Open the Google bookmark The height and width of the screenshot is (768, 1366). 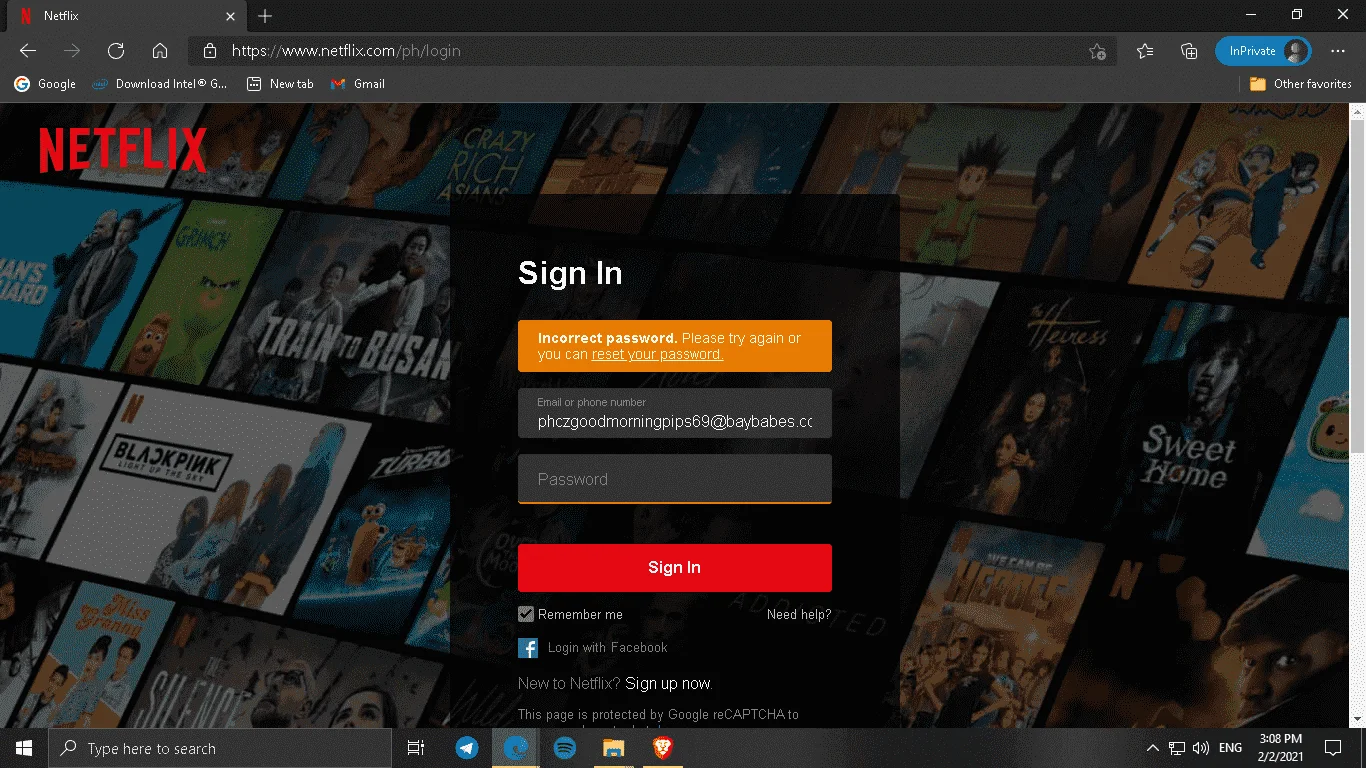coord(45,84)
